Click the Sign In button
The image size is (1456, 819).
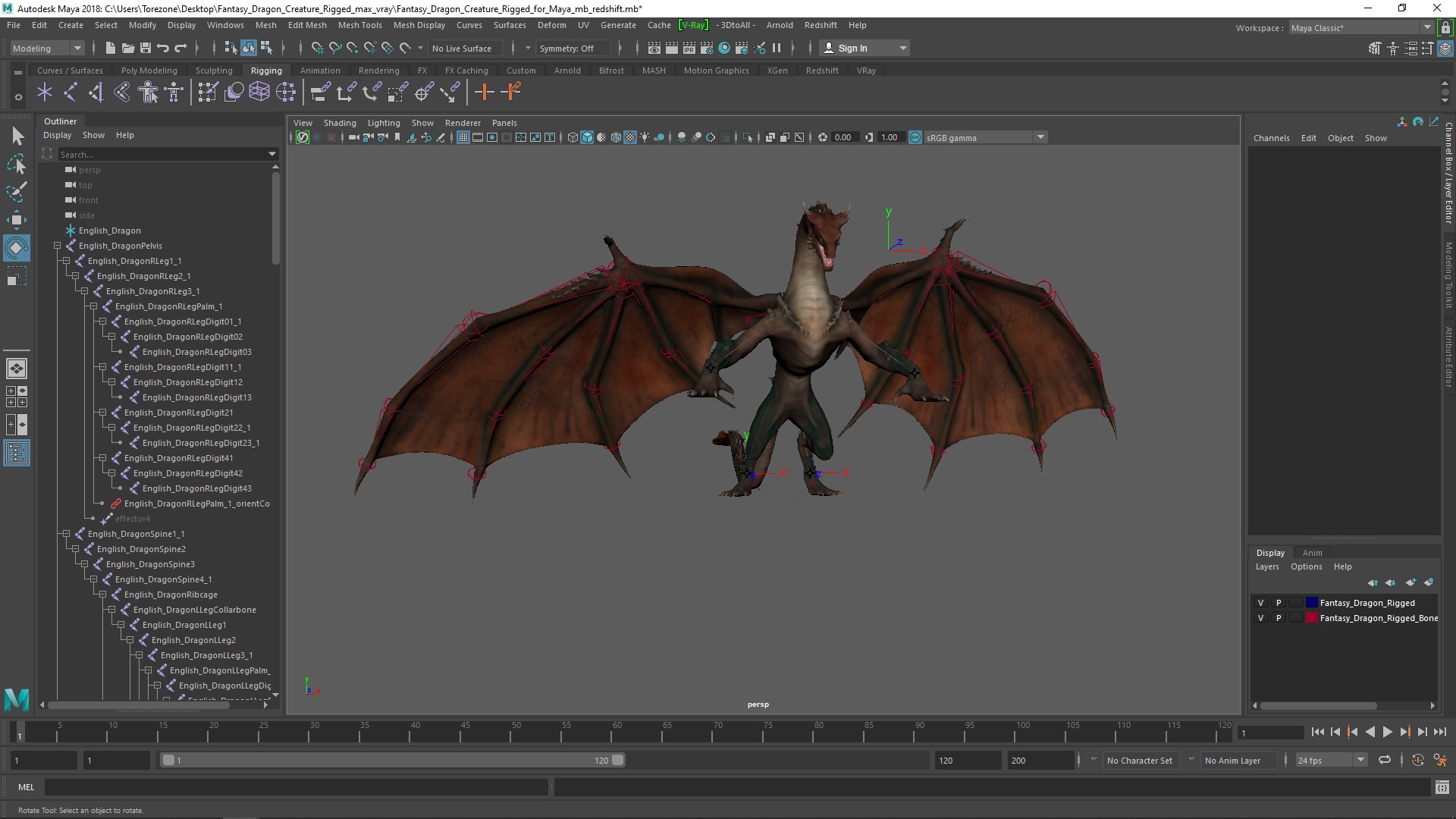point(852,49)
